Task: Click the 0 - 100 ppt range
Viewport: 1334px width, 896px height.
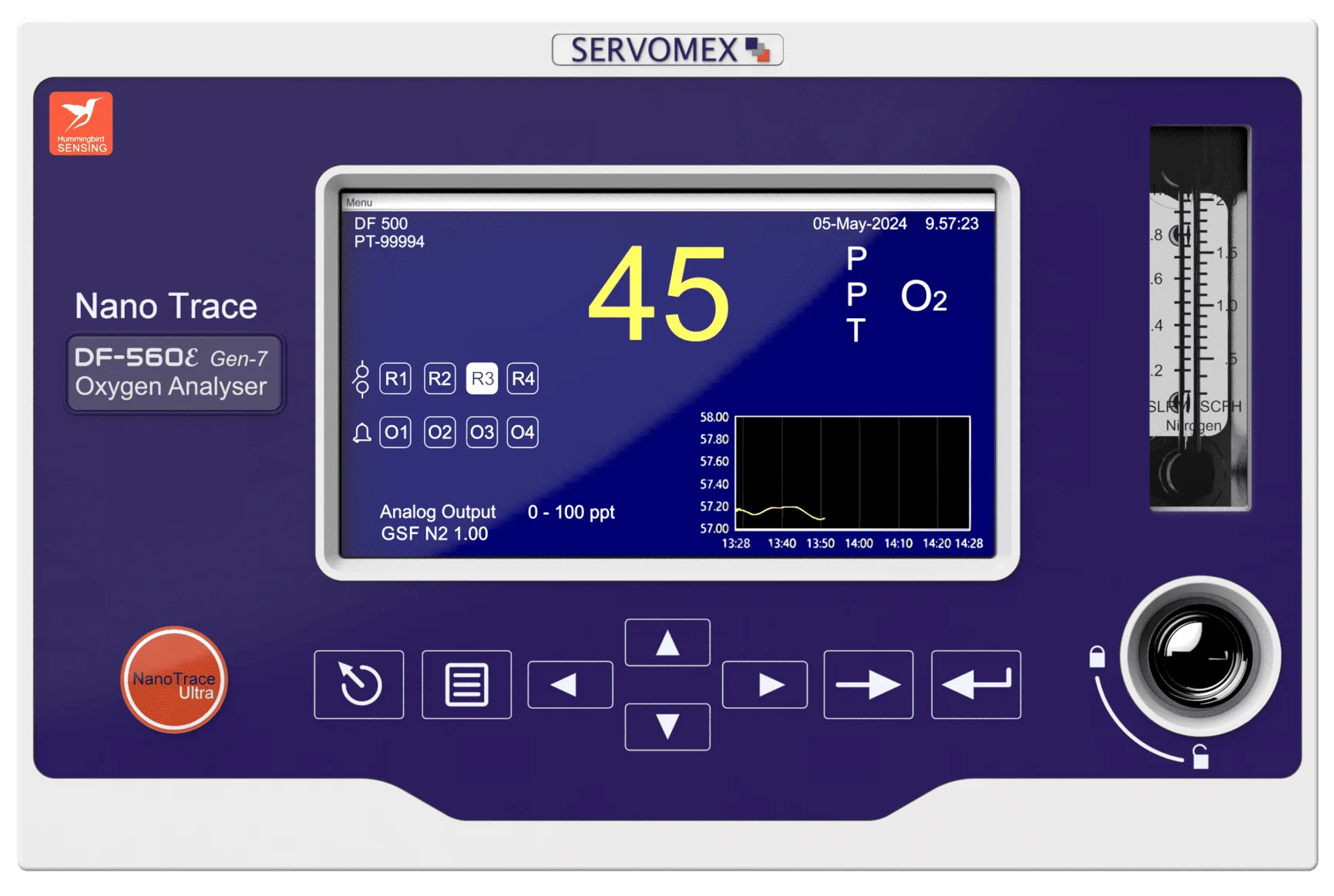Action: tap(571, 512)
